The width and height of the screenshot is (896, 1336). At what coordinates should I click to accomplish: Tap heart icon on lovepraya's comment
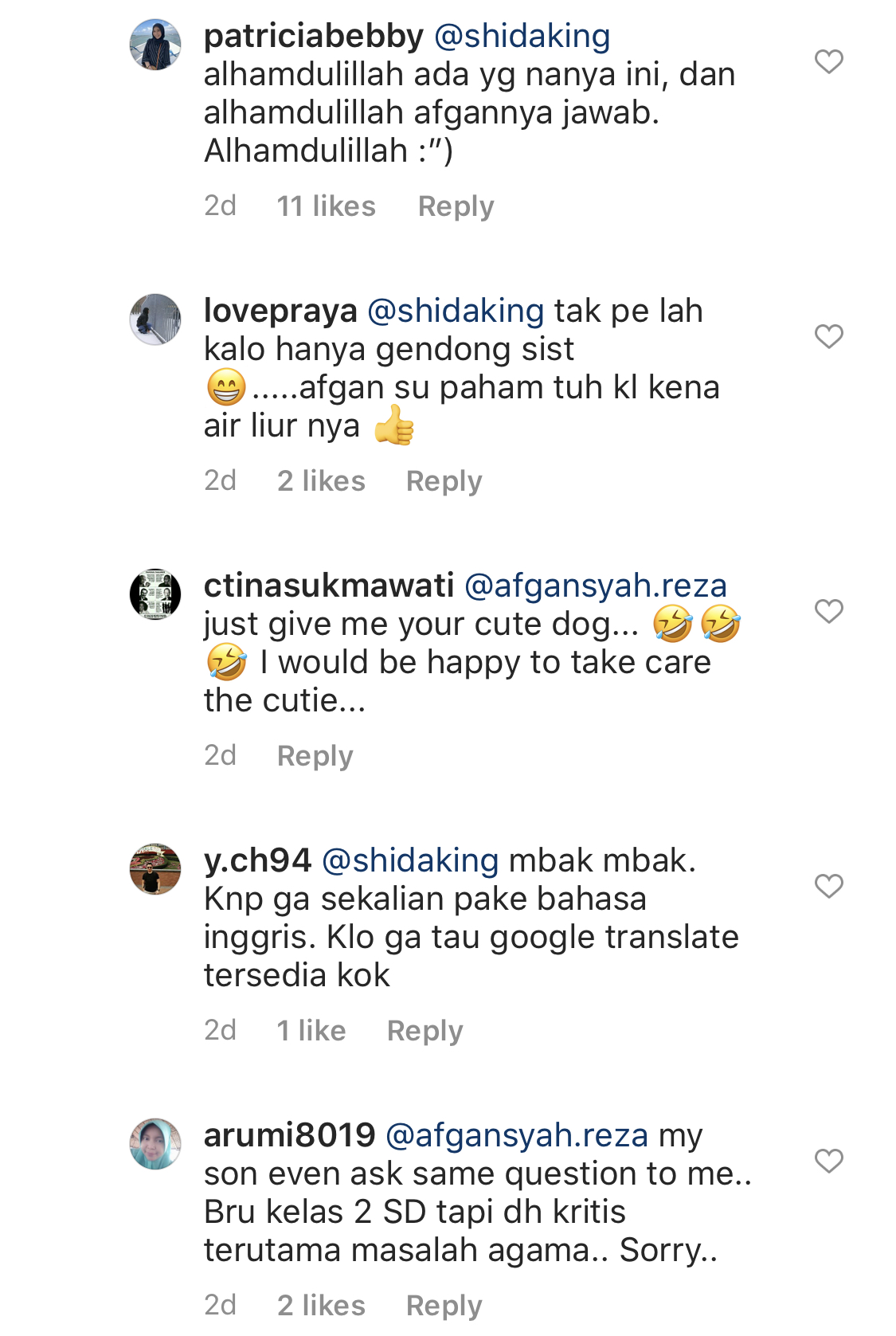(x=828, y=336)
